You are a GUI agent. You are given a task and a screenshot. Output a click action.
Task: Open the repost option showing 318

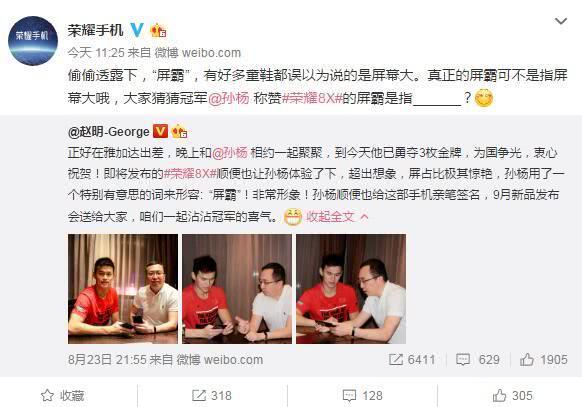coord(212,395)
